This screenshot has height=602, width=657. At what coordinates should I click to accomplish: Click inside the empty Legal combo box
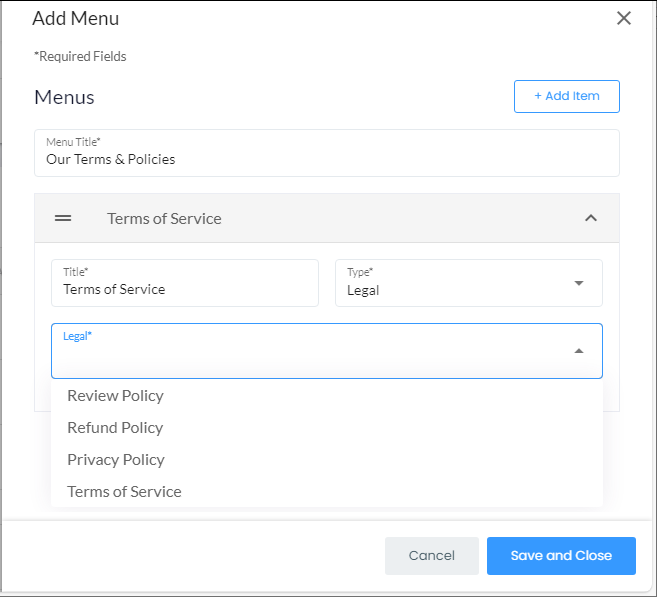point(327,351)
